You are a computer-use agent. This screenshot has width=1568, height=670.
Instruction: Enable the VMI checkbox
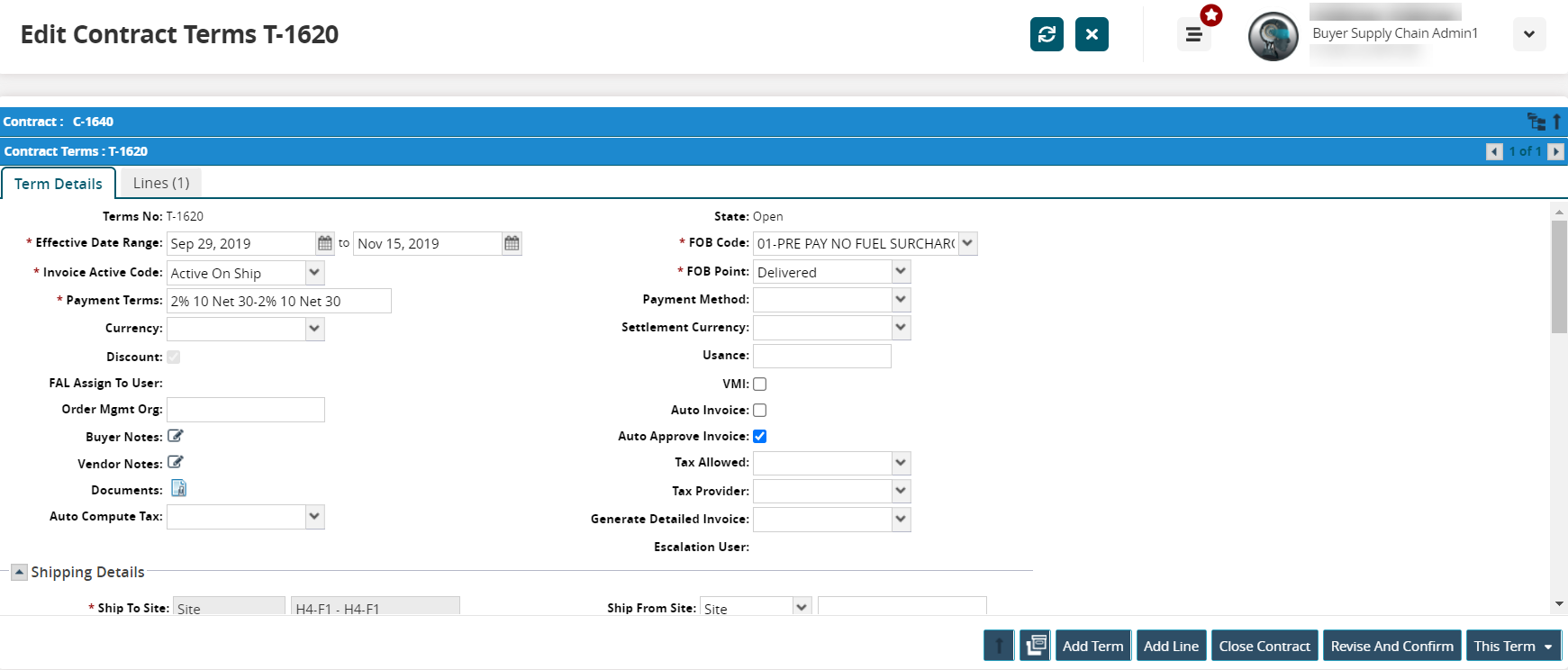(760, 384)
